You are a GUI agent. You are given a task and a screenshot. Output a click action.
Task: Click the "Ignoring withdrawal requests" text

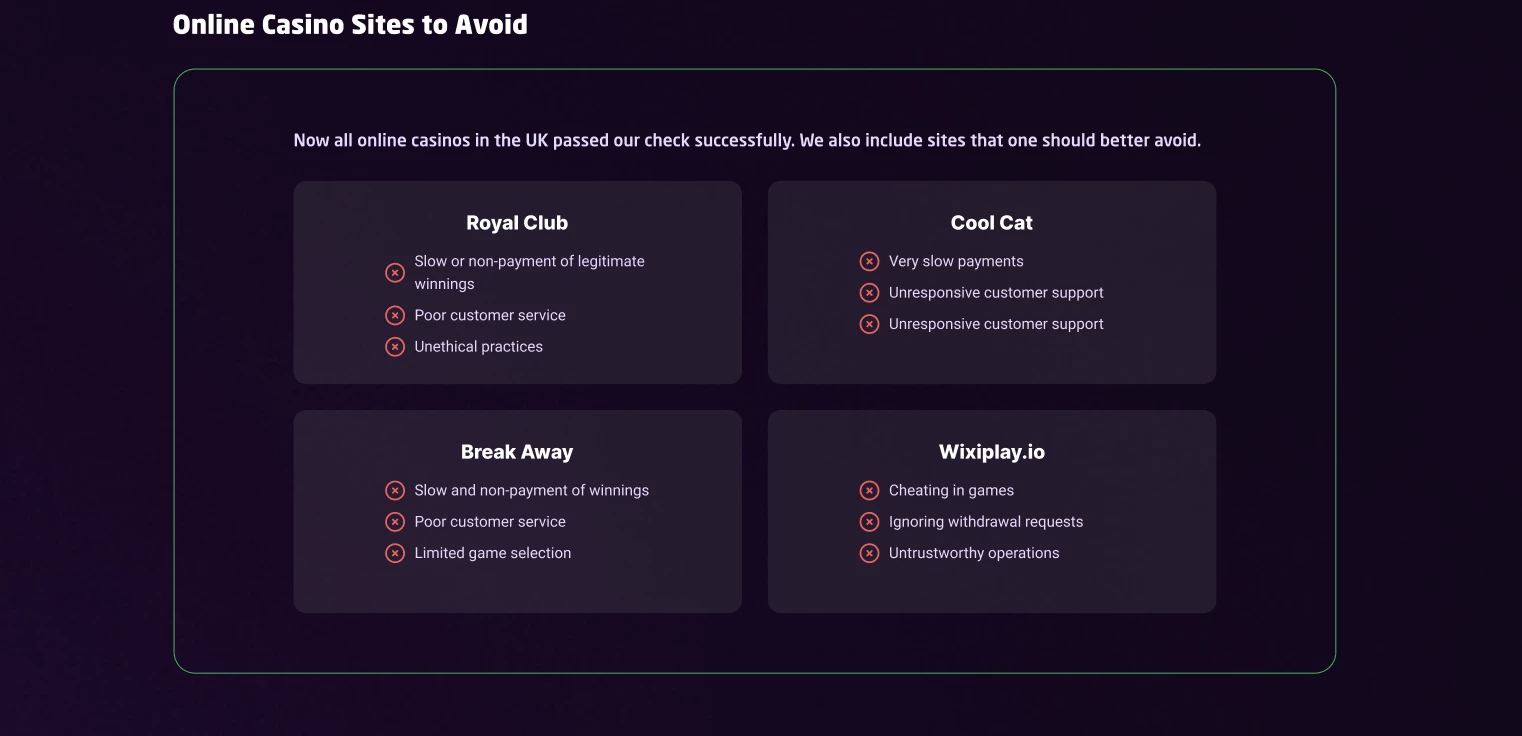click(x=986, y=522)
